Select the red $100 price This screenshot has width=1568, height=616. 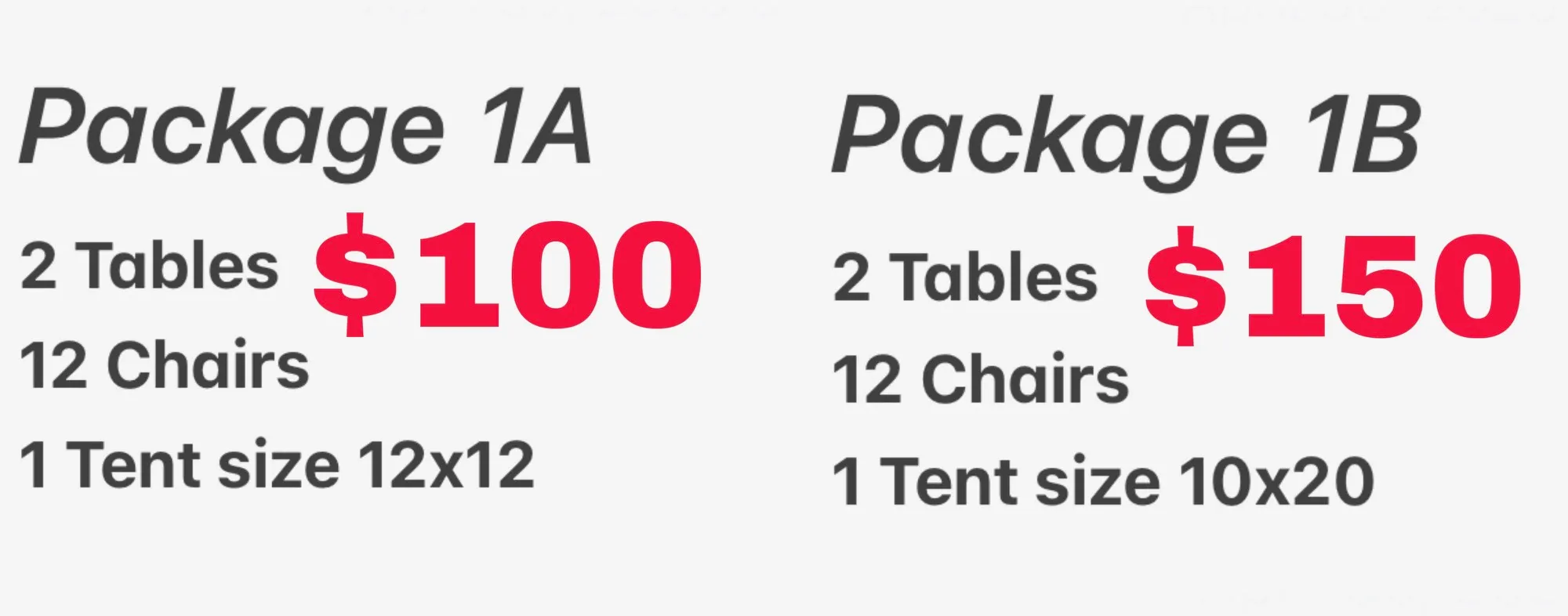coord(508,274)
